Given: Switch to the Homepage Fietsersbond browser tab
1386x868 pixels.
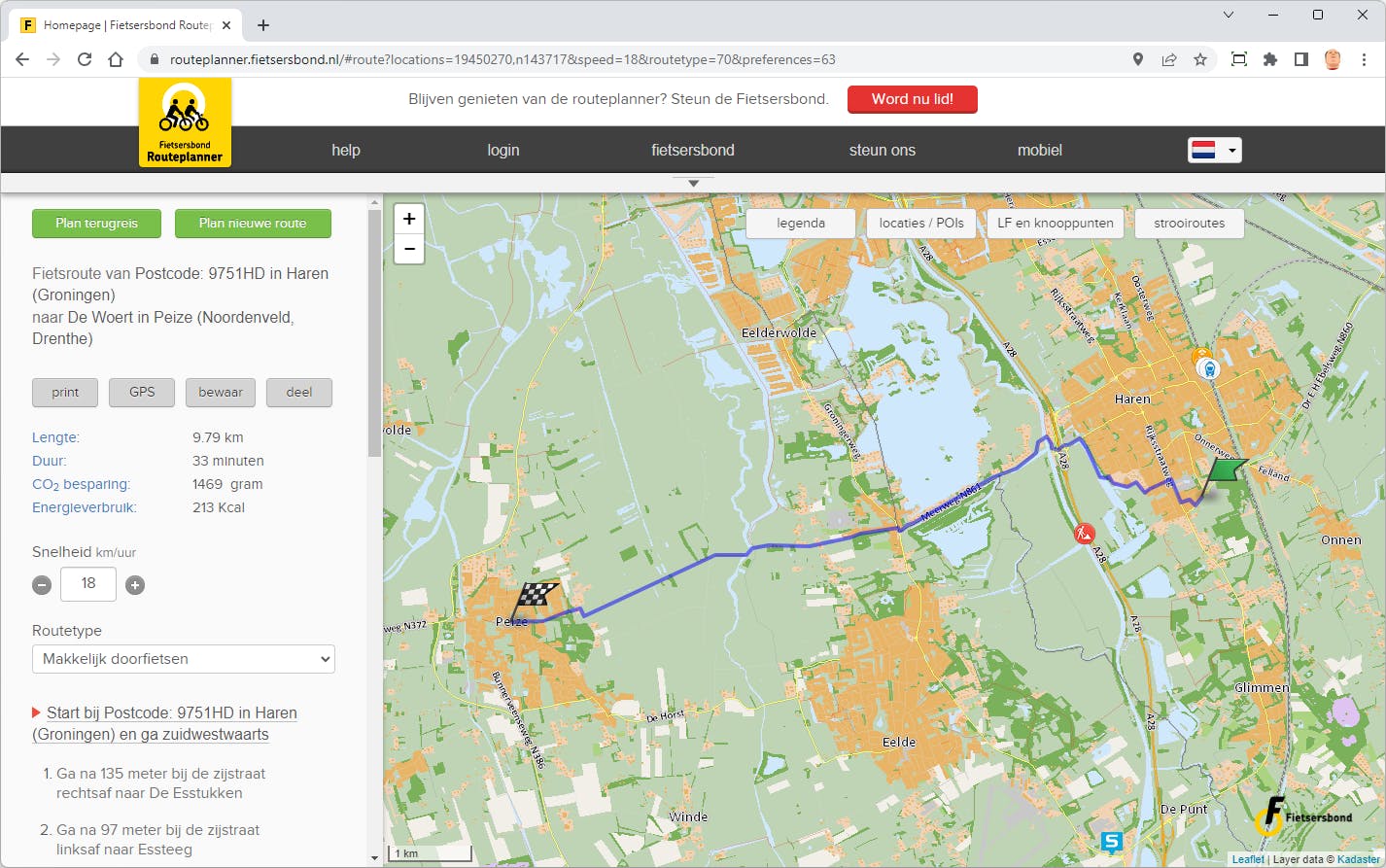Looking at the screenshot, I should click(126, 25).
